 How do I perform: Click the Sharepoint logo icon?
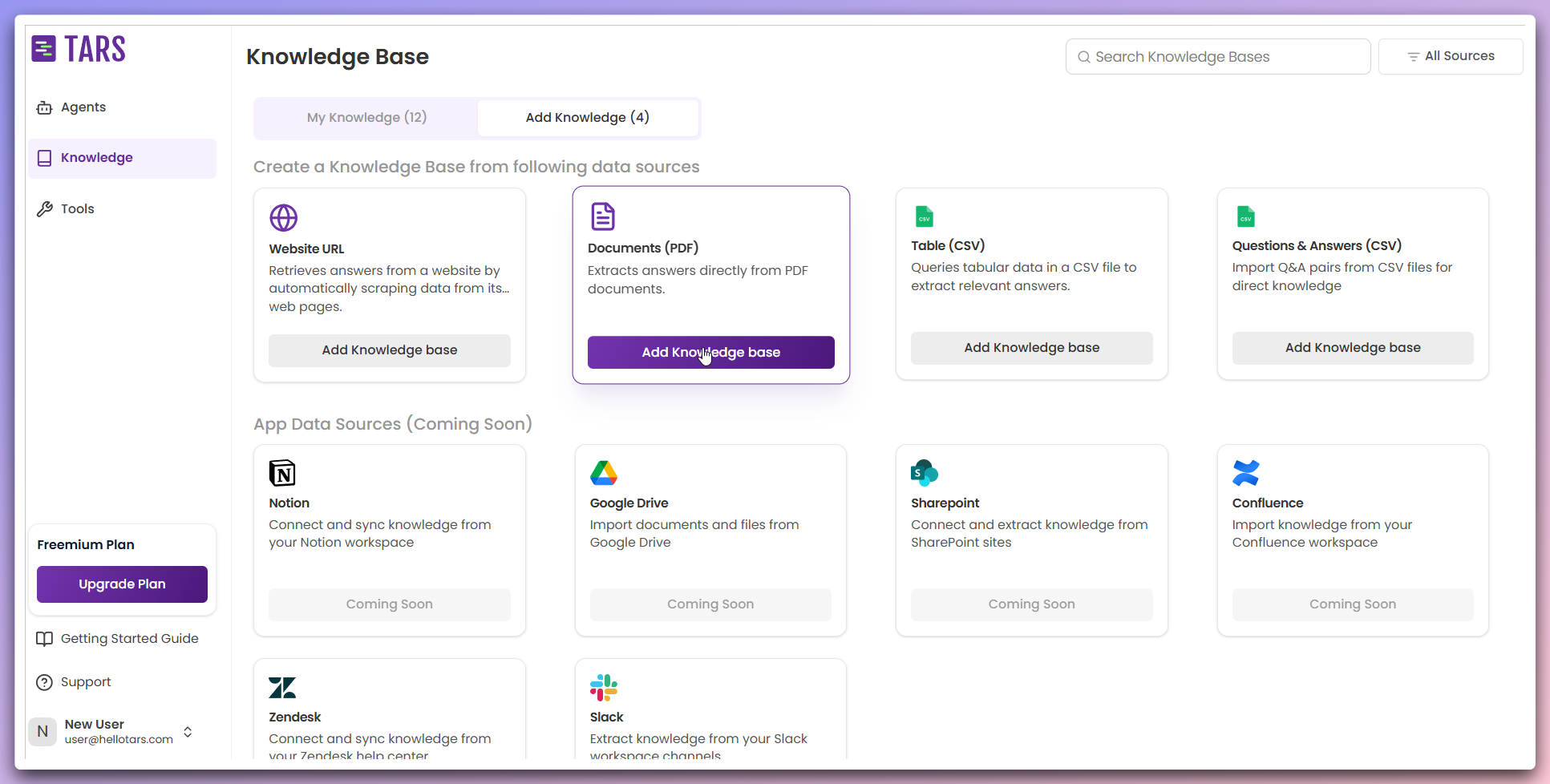click(x=925, y=473)
